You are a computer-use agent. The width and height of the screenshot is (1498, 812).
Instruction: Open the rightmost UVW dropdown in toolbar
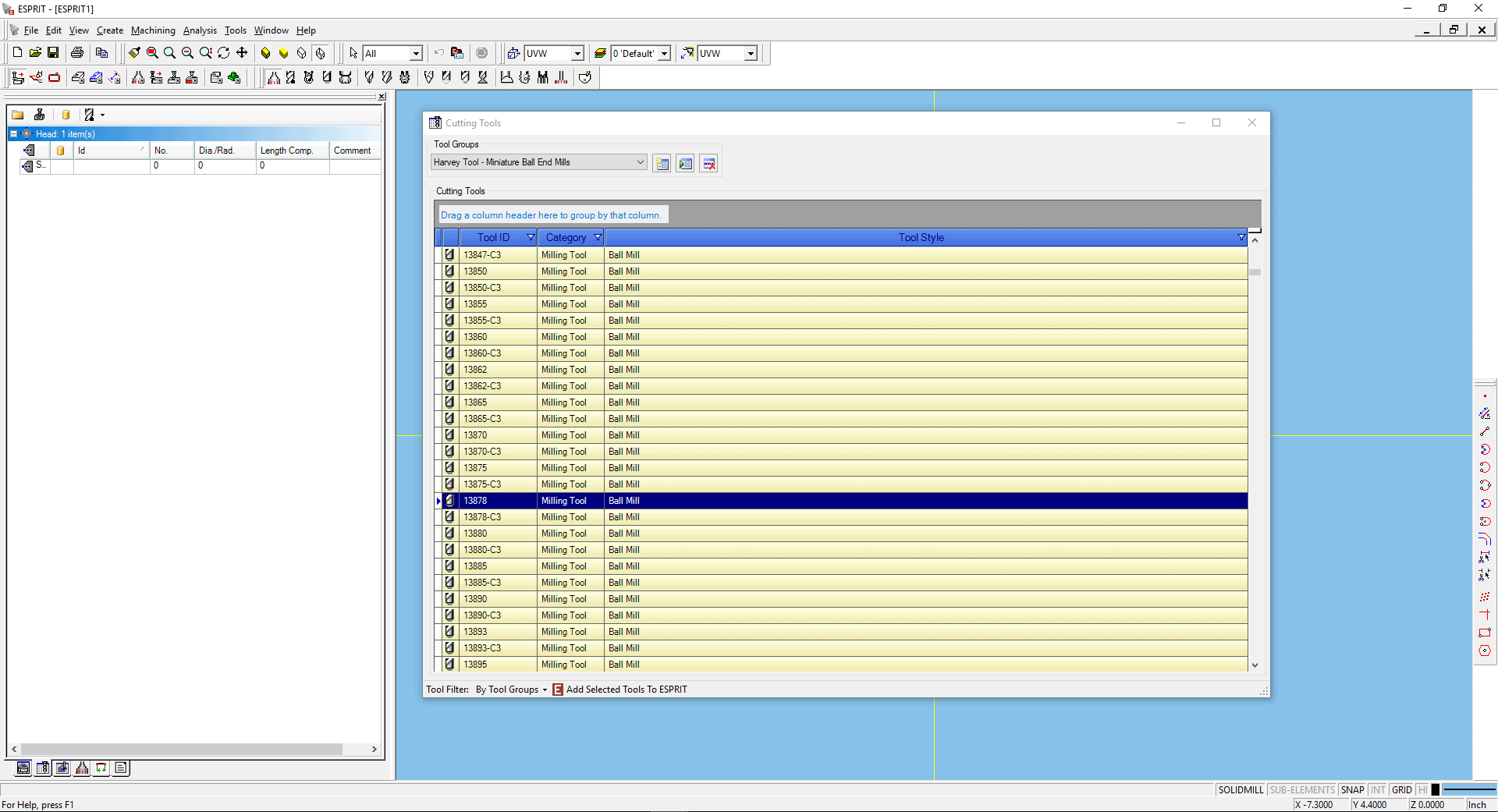pyautogui.click(x=751, y=53)
